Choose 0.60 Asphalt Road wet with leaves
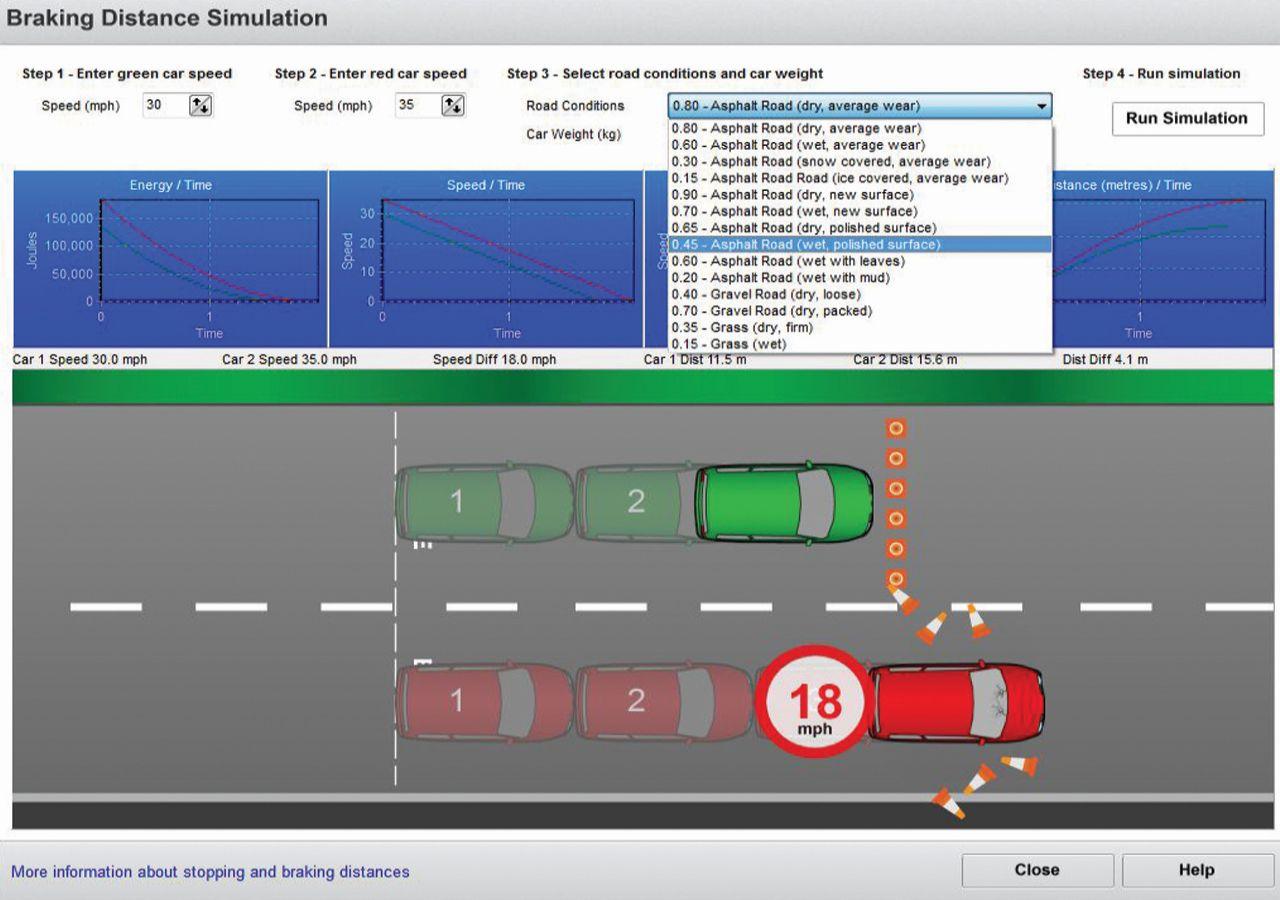 click(x=860, y=261)
